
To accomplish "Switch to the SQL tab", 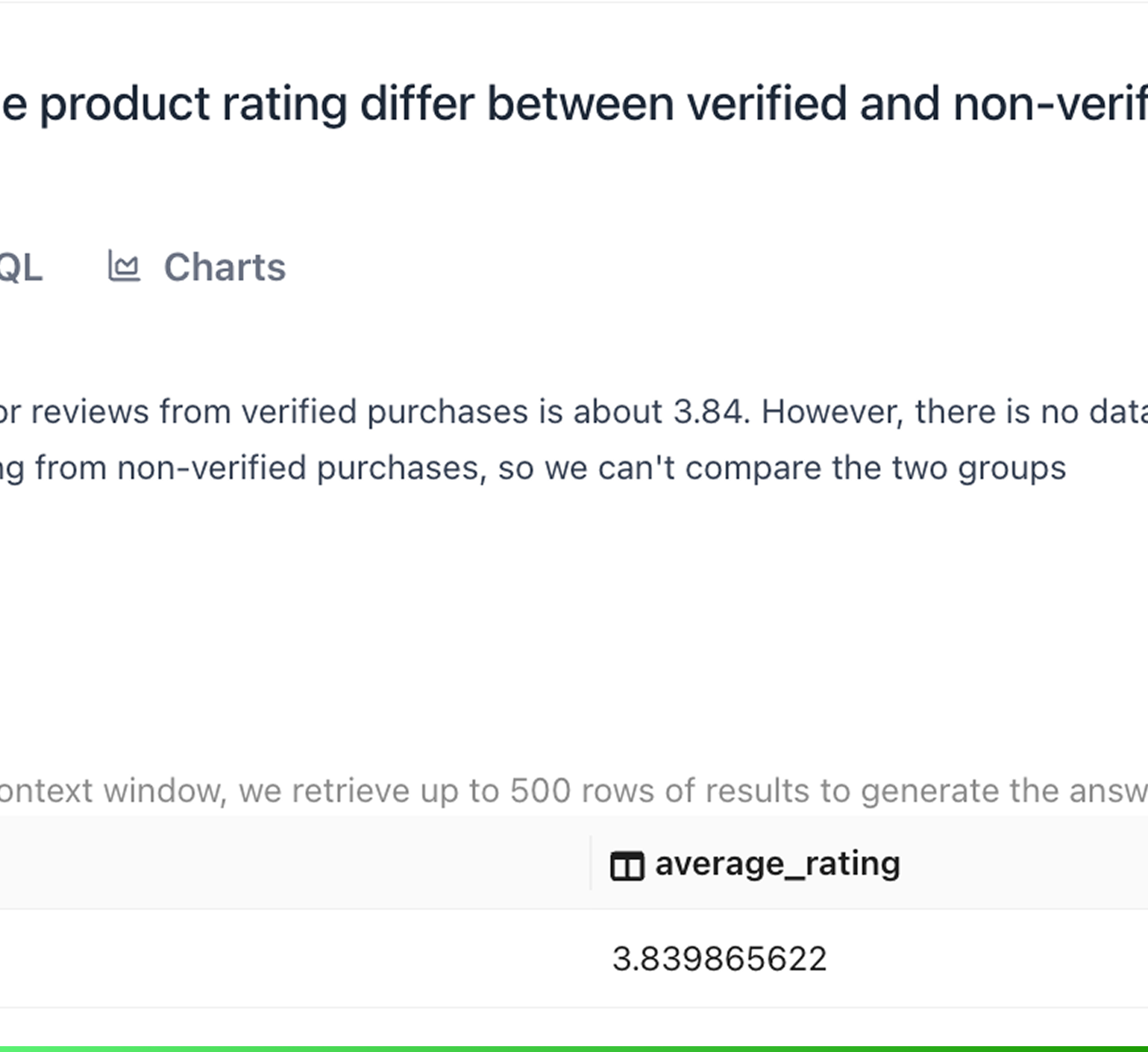I will click(x=20, y=267).
